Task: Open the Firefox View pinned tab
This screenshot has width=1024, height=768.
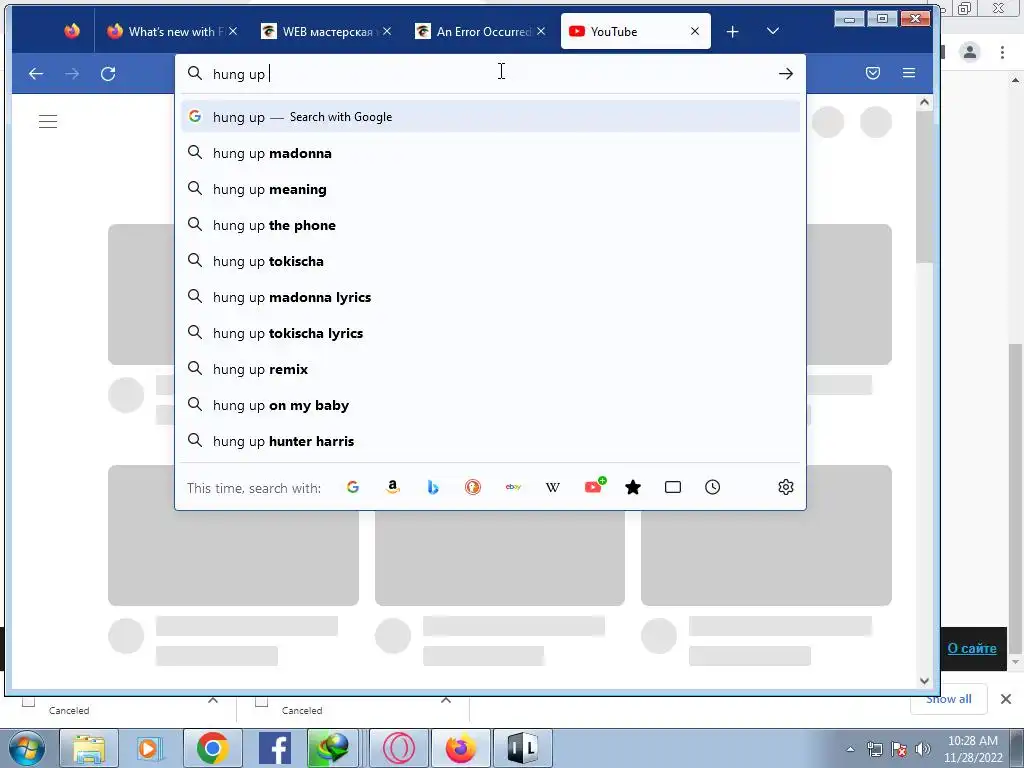Action: point(72,31)
